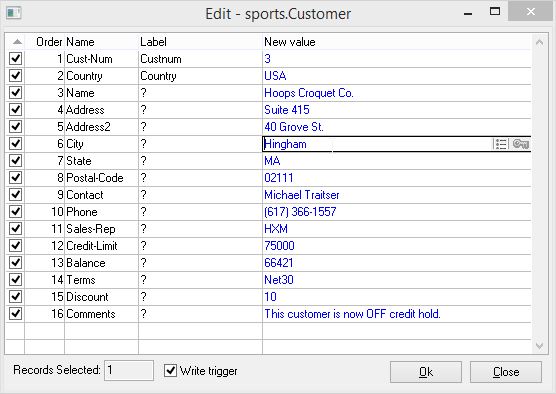
Task: Maximize the Edit dialog window
Action: click(495, 12)
